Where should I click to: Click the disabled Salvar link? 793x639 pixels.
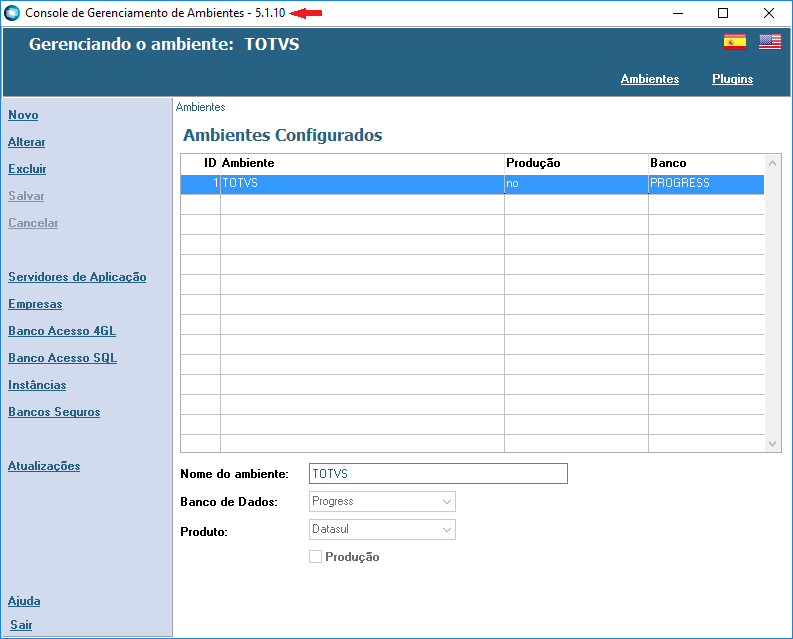coord(26,196)
